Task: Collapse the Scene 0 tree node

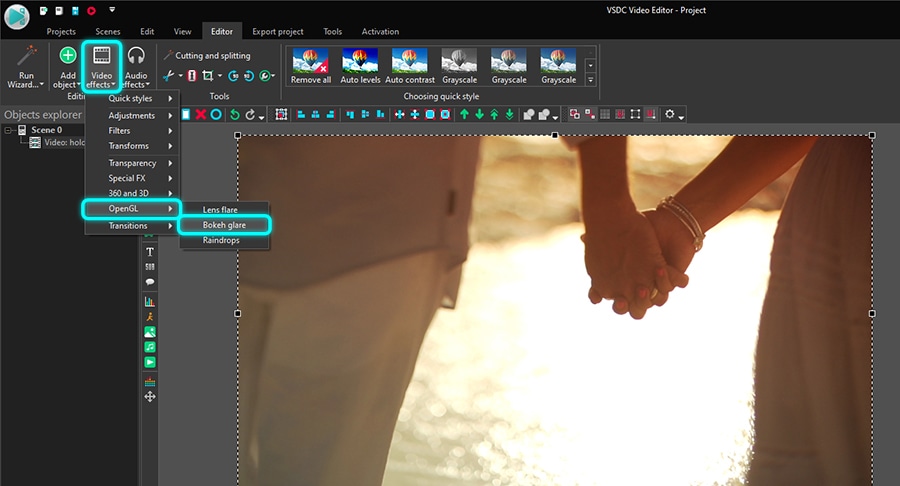Action: pyautogui.click(x=8, y=130)
